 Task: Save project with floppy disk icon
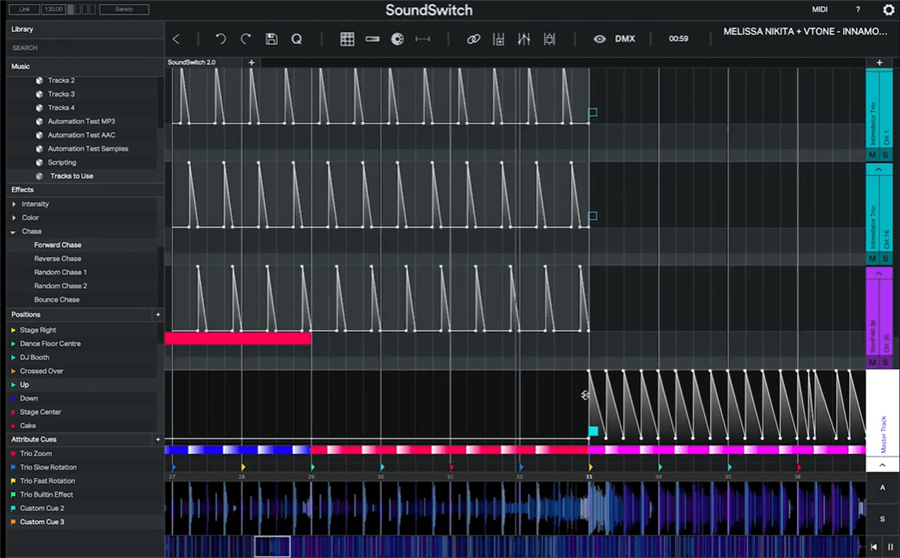pyautogui.click(x=271, y=39)
